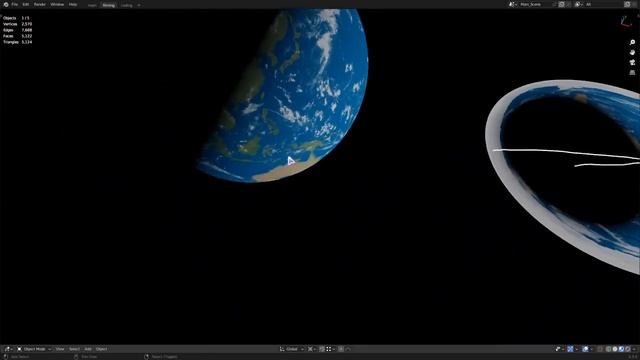Open the Help menu

pos(73,4)
